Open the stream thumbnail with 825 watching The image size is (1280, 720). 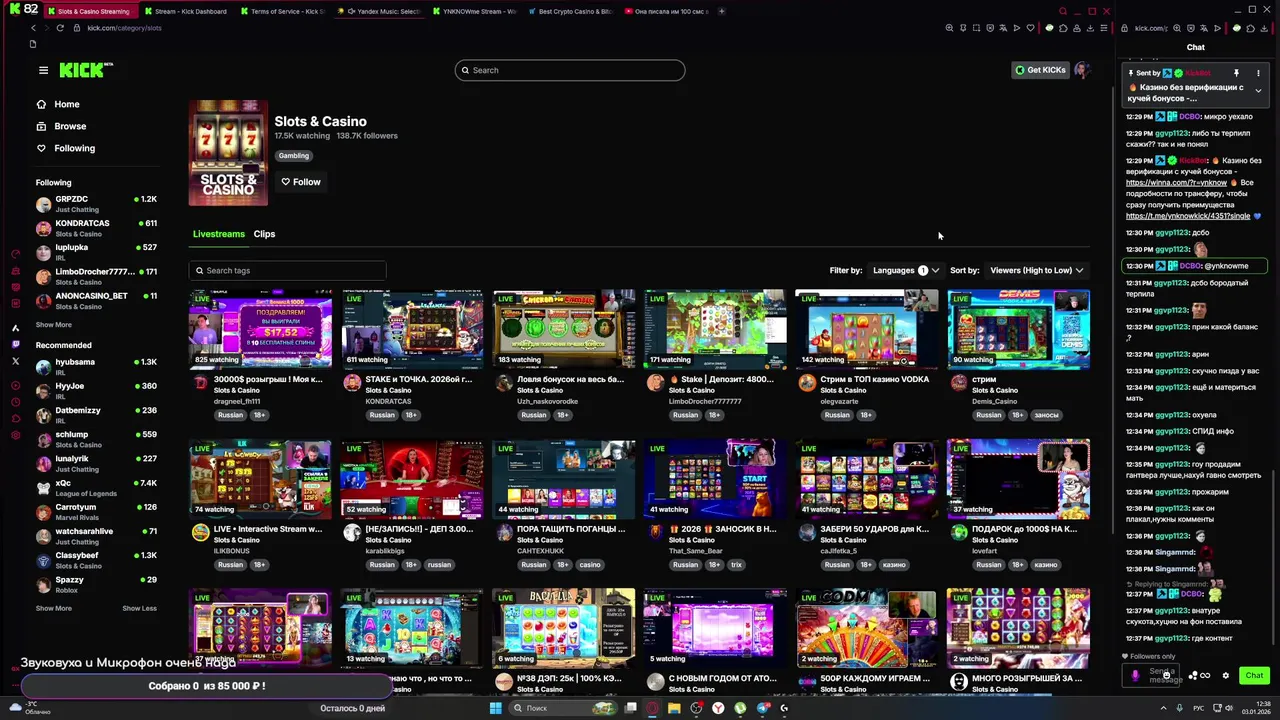pos(260,329)
